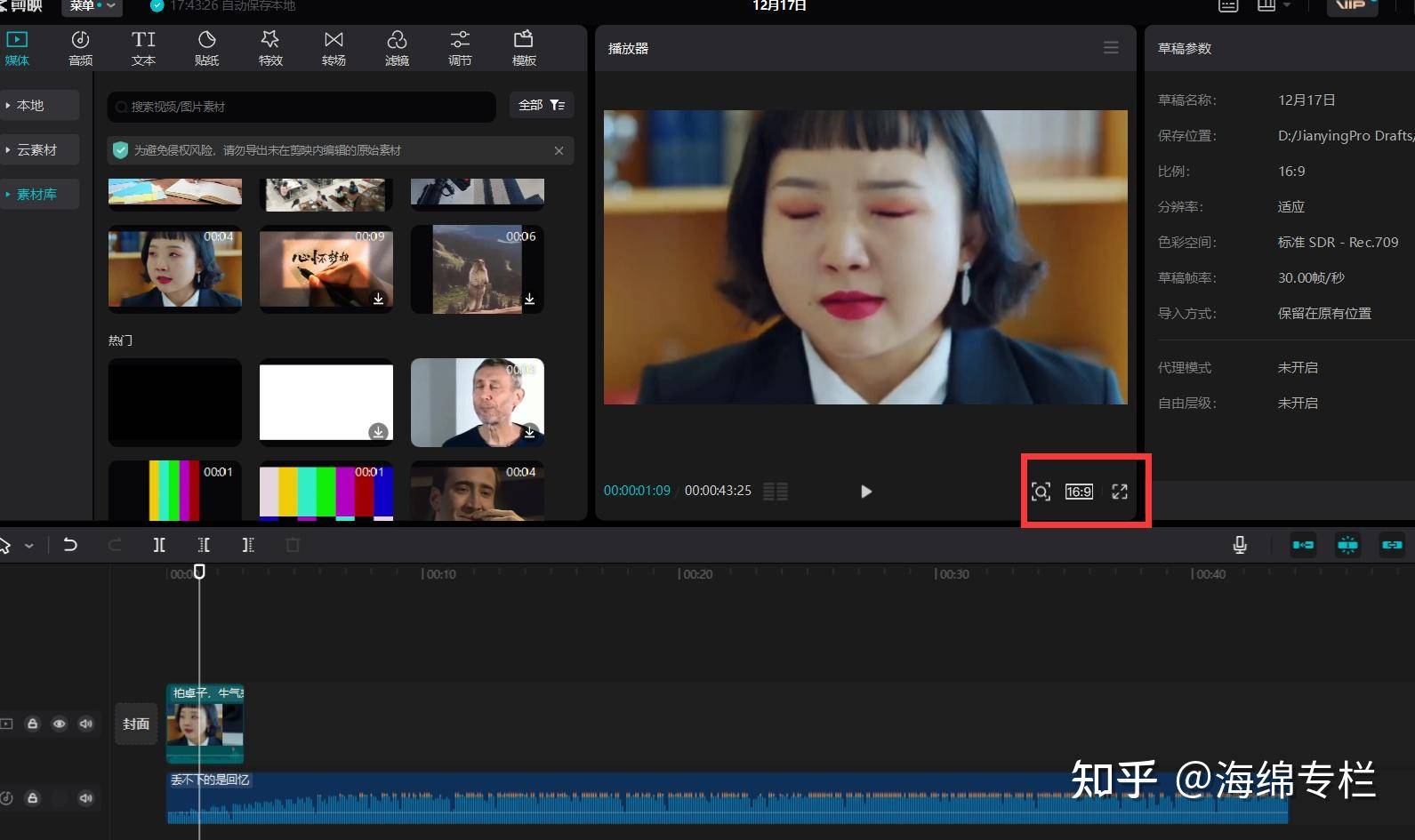Viewport: 1415px width, 840px height.
Task: Start voice-over recording with microphone
Action: (1240, 545)
